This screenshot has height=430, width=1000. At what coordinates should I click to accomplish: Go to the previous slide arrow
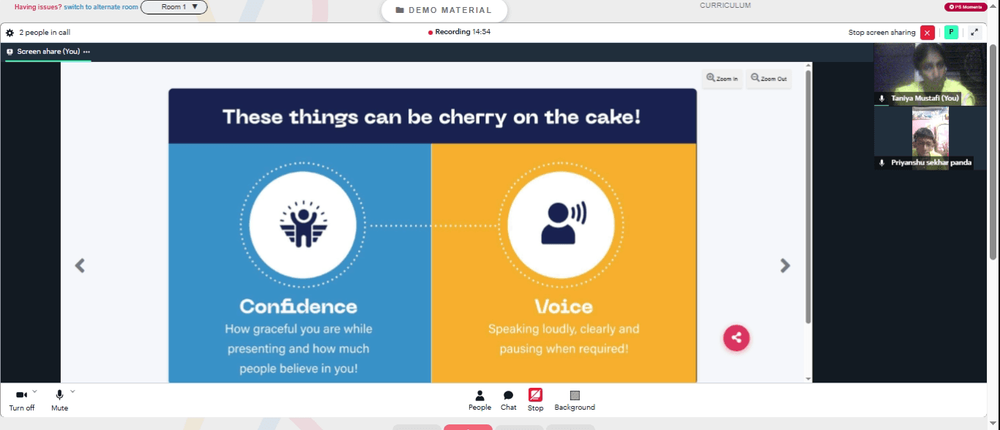pyautogui.click(x=80, y=265)
